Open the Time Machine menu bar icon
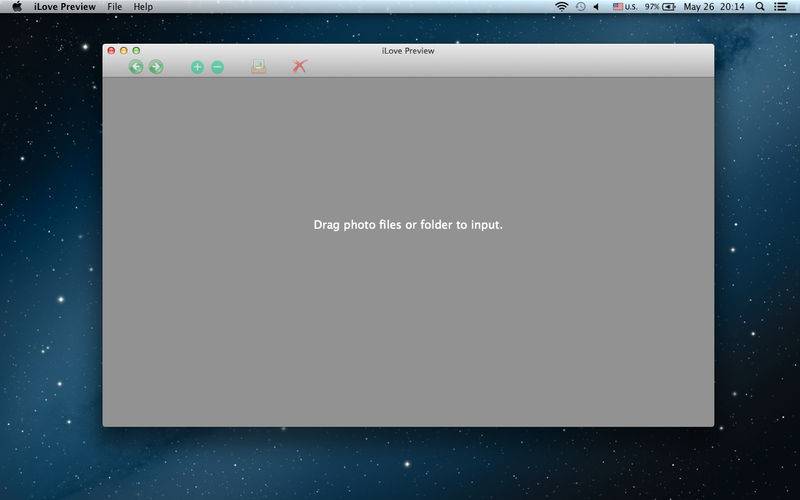800x500 pixels. point(581,7)
